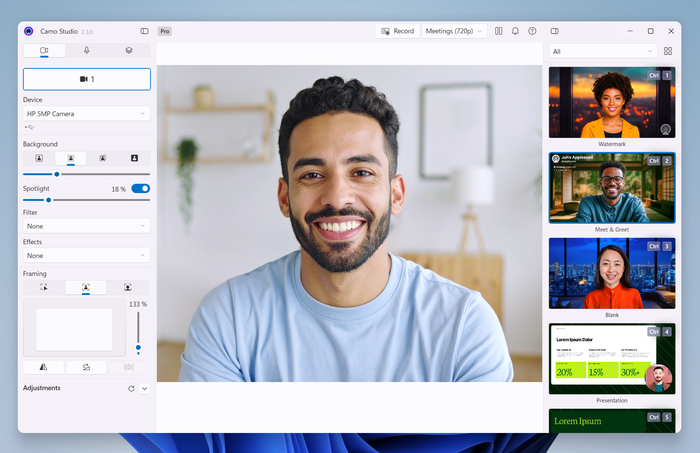The width and height of the screenshot is (700, 453).
Task: Click the Adjustments section title
Action: pyautogui.click(x=42, y=388)
